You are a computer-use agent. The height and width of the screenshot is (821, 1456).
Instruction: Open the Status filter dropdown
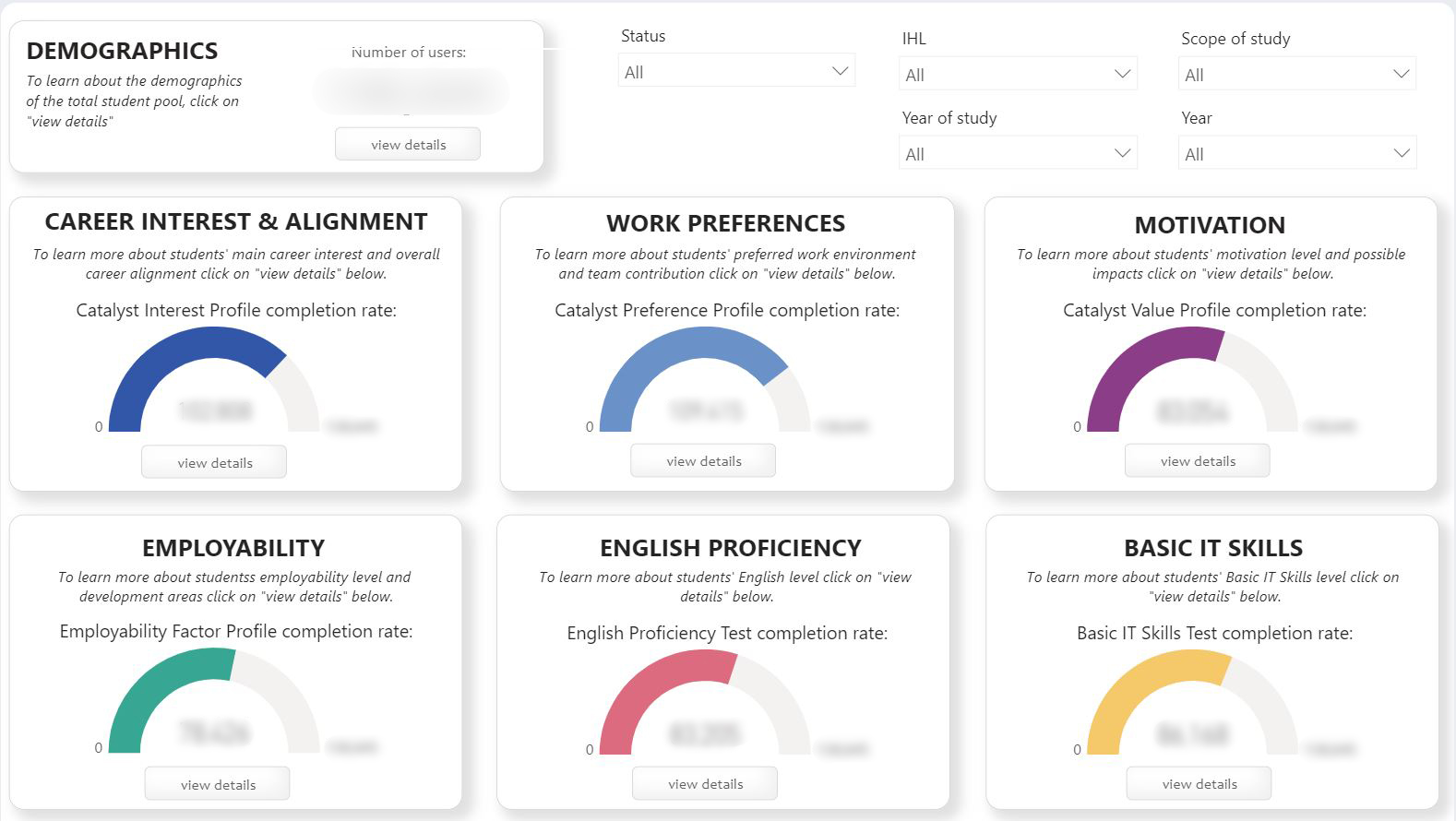point(735,72)
